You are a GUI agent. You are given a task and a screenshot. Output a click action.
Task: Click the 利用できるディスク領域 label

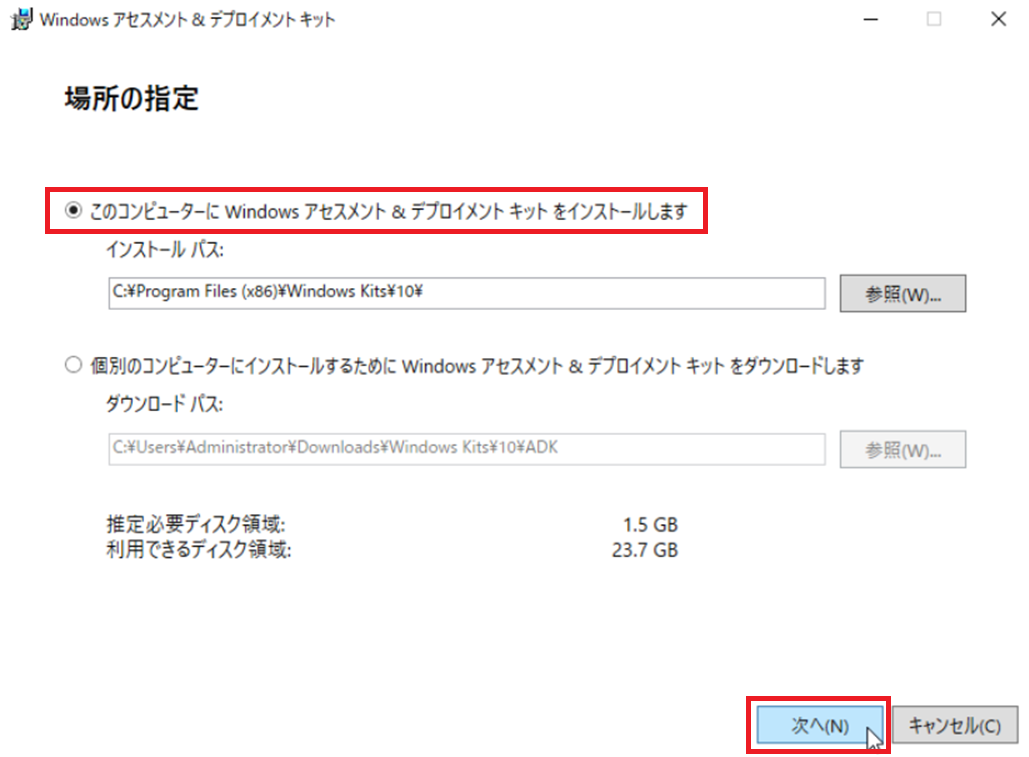198,549
